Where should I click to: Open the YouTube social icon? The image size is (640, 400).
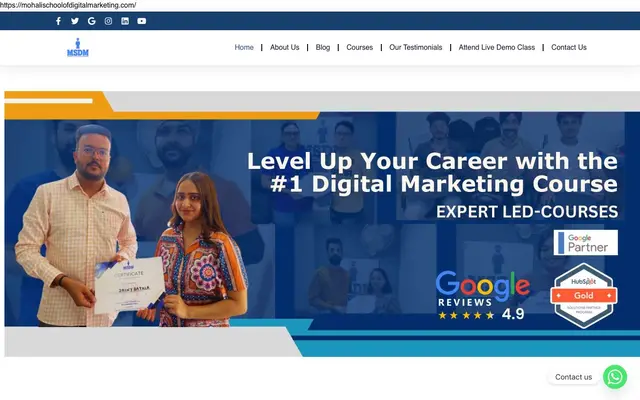point(142,21)
